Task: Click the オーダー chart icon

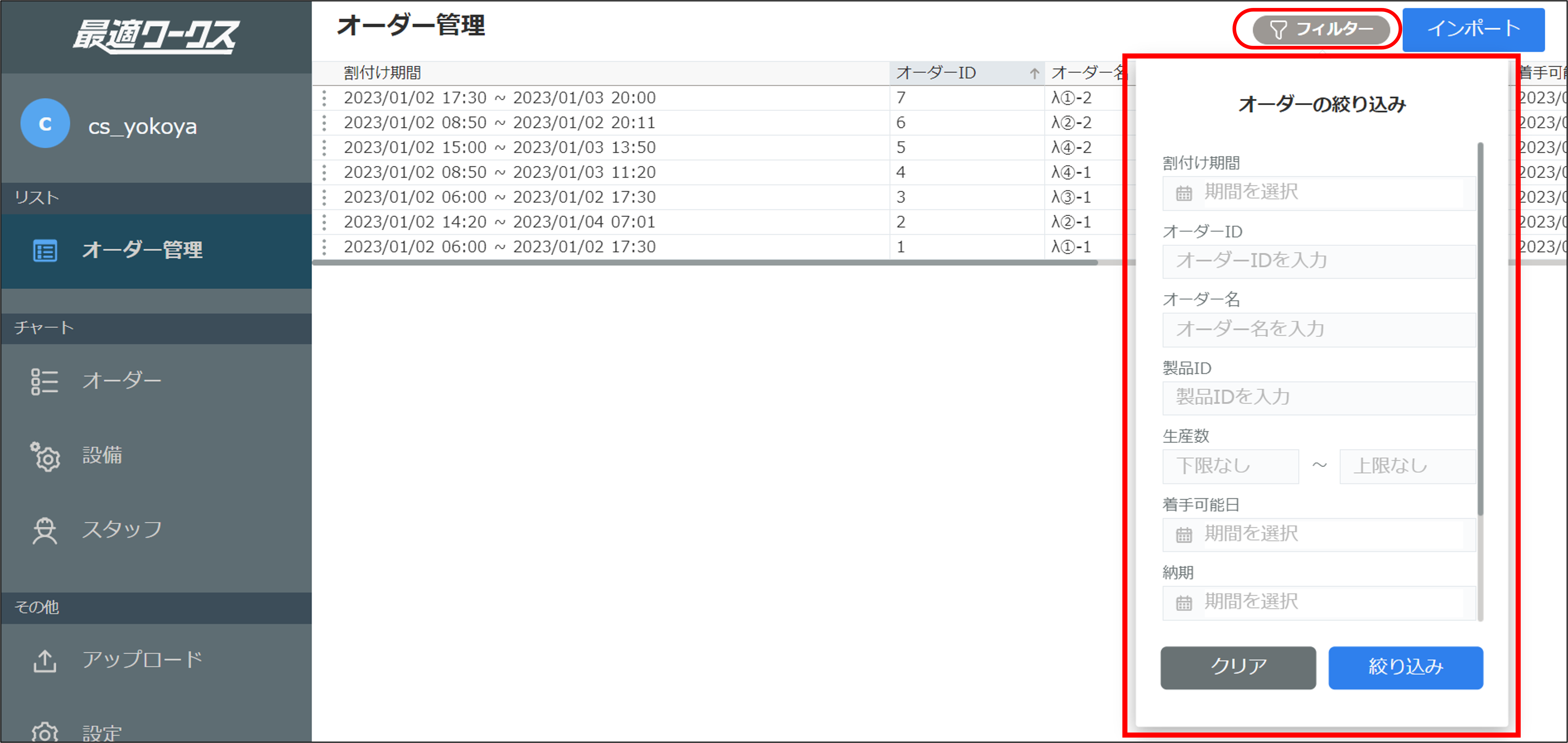Action: click(x=45, y=382)
